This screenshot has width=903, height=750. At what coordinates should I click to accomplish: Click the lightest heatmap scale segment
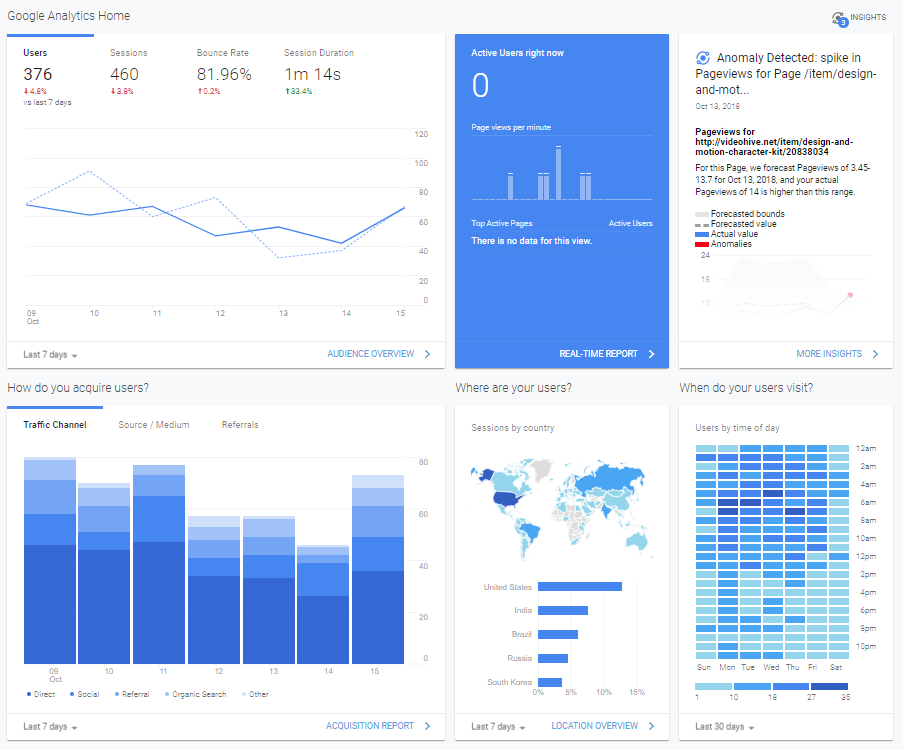(x=714, y=687)
